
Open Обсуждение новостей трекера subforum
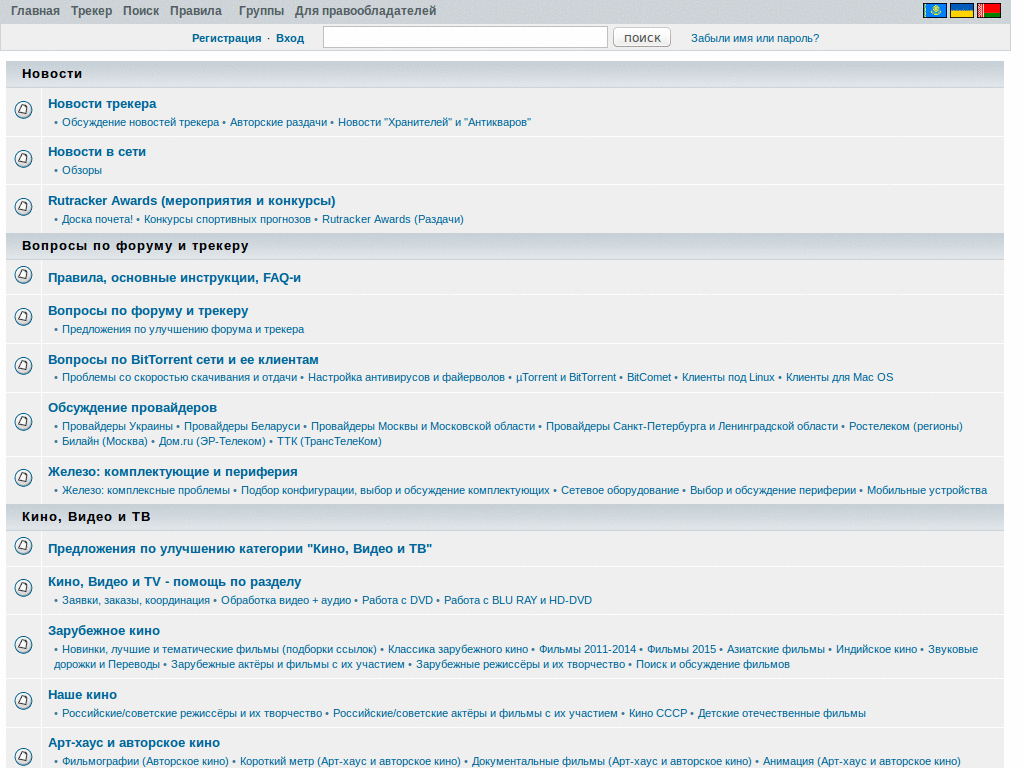(x=140, y=122)
